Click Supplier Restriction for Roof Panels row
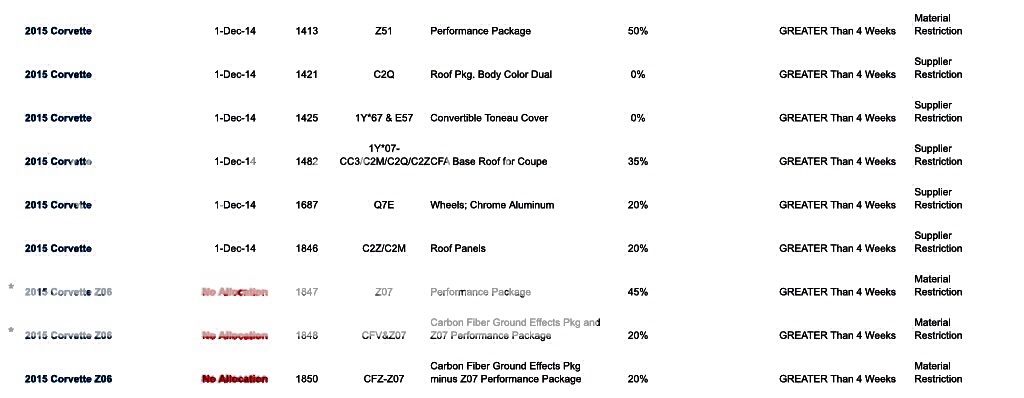This screenshot has width=1024, height=398. click(938, 242)
